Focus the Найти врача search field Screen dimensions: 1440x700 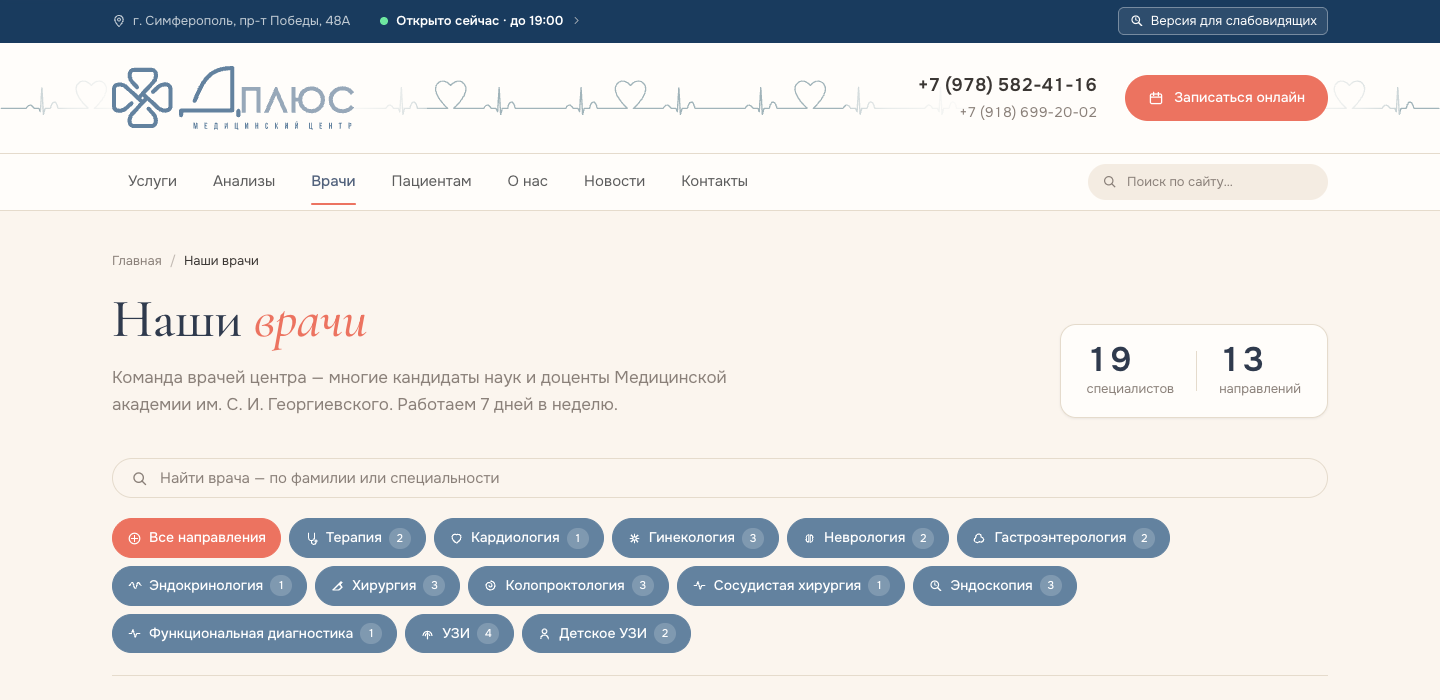pos(720,478)
